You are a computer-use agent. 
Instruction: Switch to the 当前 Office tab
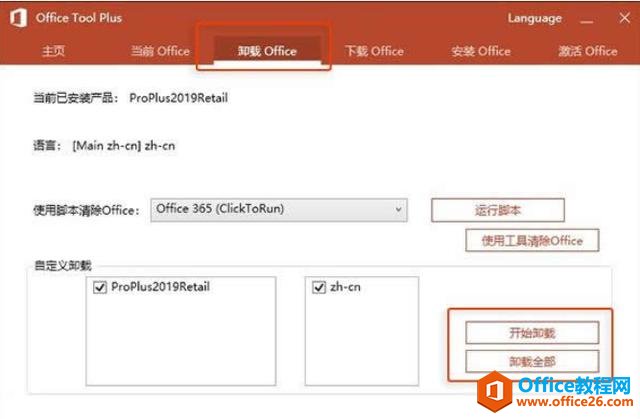point(160,51)
